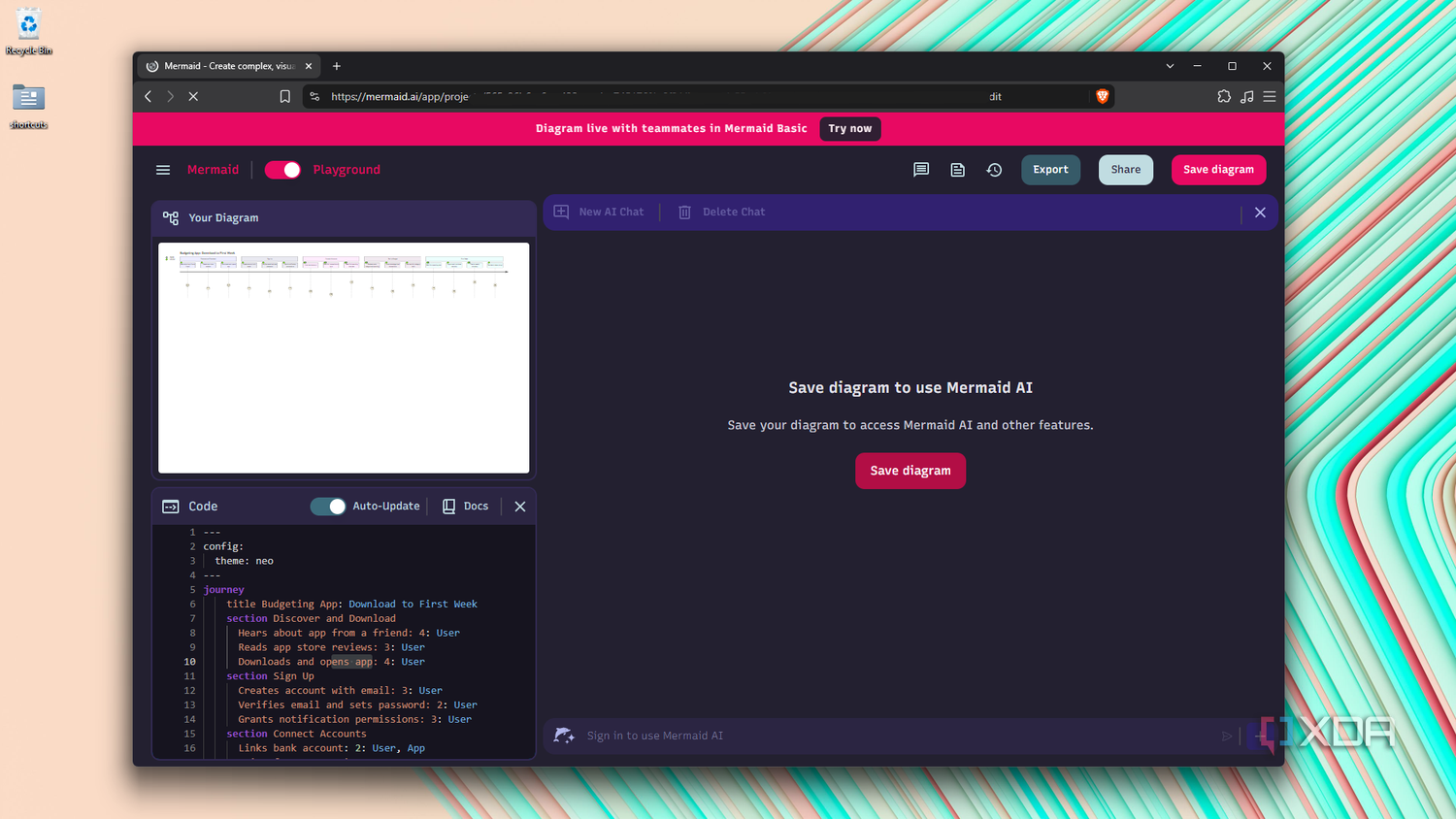Click the 'journey' code line
The height and width of the screenshot is (819, 1456).
click(x=224, y=589)
